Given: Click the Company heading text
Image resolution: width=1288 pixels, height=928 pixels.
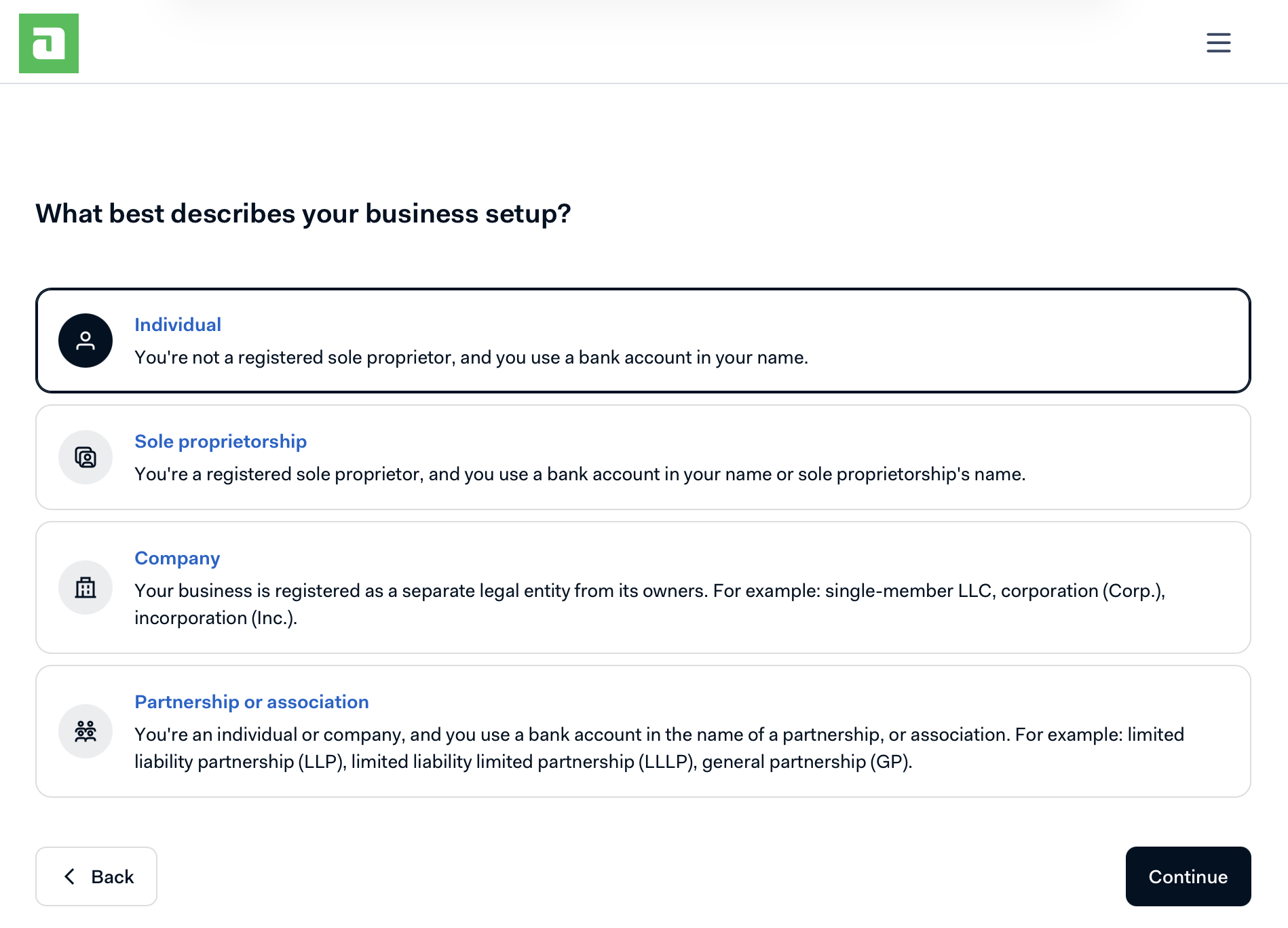Looking at the screenshot, I should click(x=177, y=558).
